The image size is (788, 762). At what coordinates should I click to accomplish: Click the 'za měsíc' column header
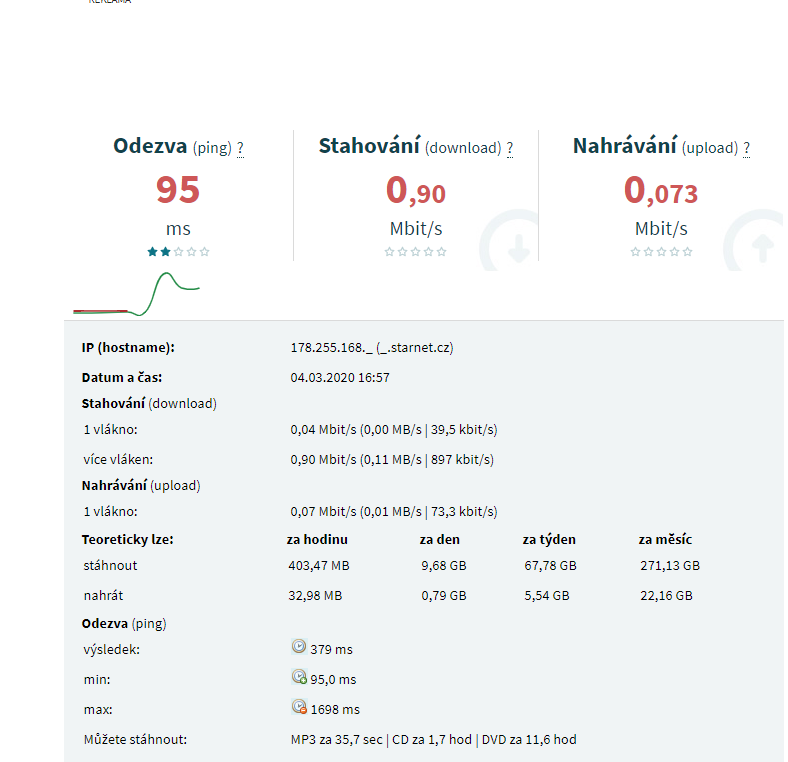coord(666,540)
